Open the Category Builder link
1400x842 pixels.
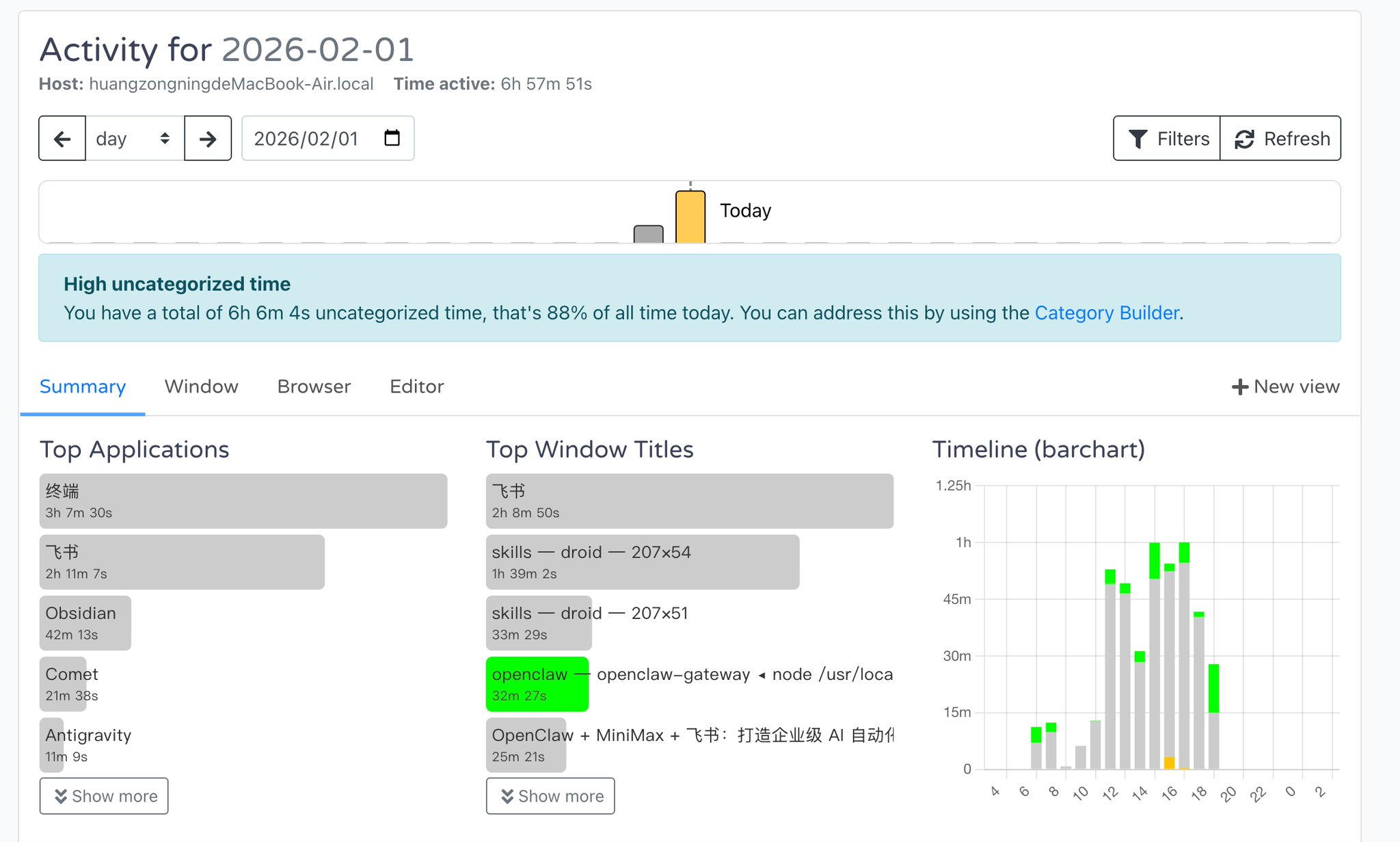pyautogui.click(x=1107, y=313)
